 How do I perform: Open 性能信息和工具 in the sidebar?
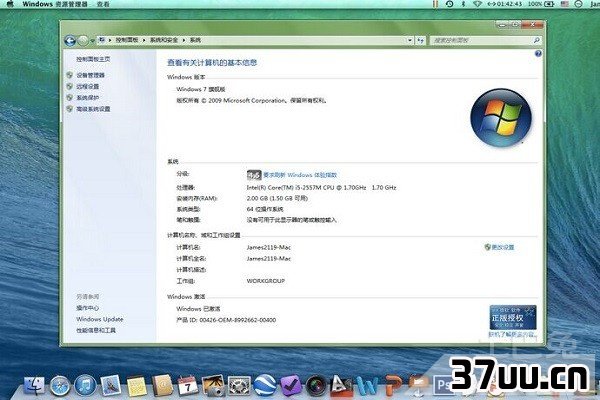[96, 330]
